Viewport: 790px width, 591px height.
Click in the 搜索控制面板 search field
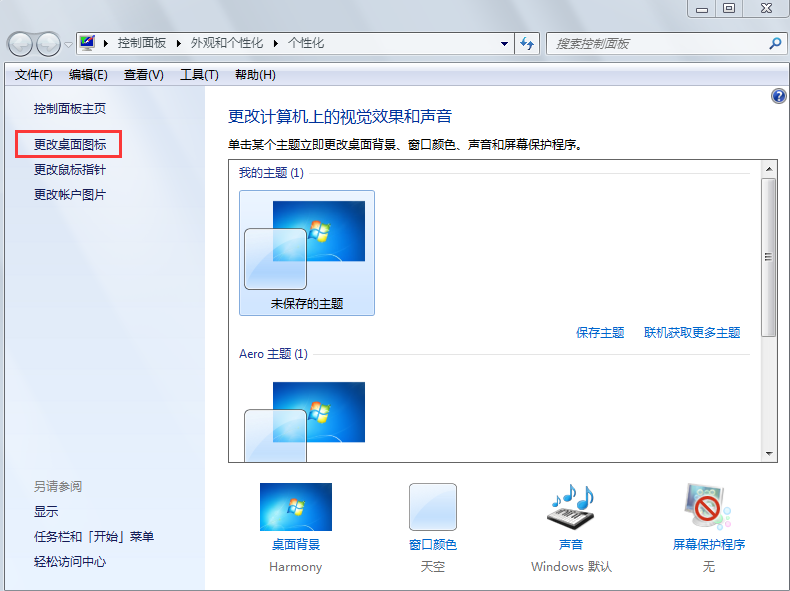[655, 44]
